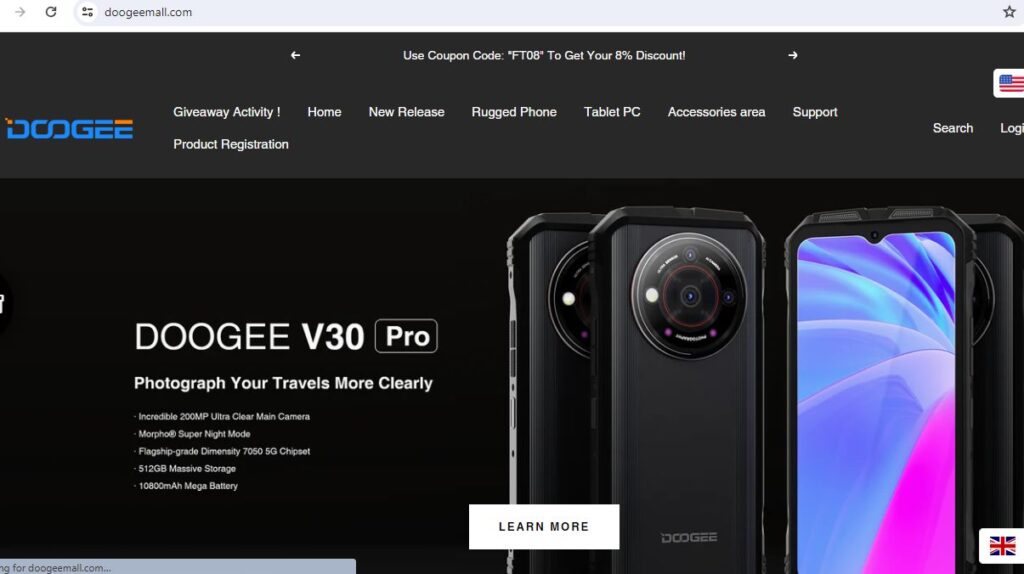Click the address bar showing doogeemall.com
The image size is (1024, 574).
tap(542, 12)
